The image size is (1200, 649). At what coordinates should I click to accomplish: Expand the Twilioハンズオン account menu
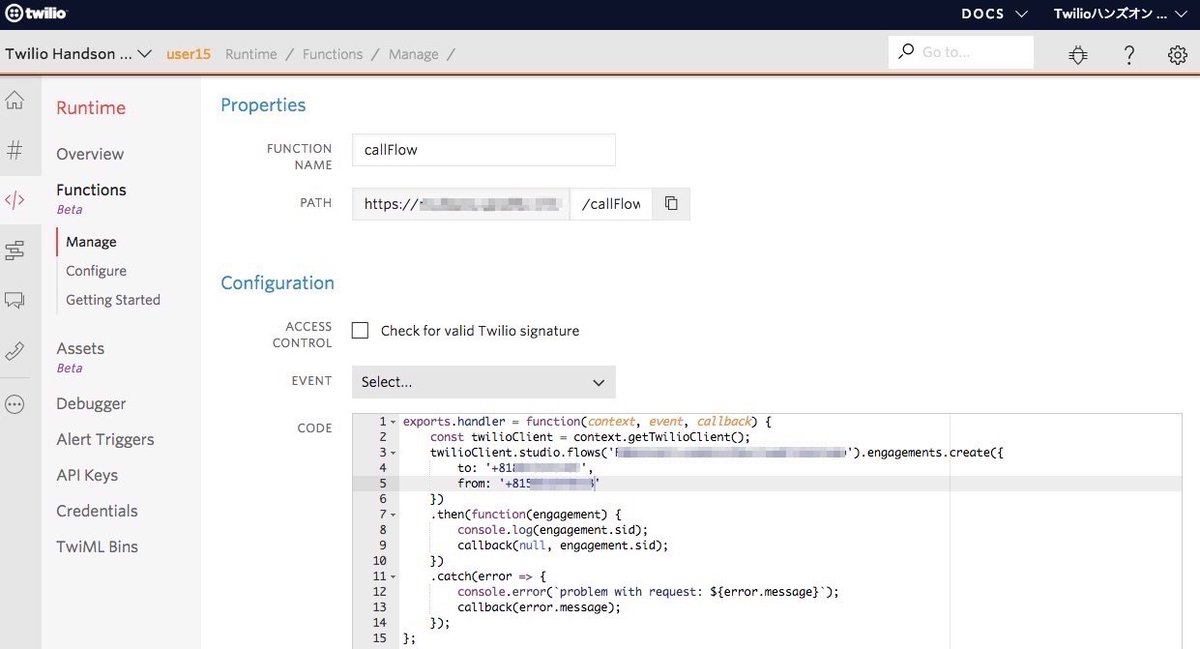coord(1122,14)
